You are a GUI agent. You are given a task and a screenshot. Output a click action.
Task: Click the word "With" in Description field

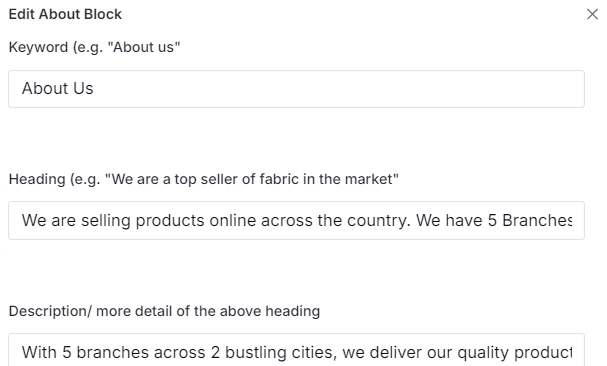[39, 352]
